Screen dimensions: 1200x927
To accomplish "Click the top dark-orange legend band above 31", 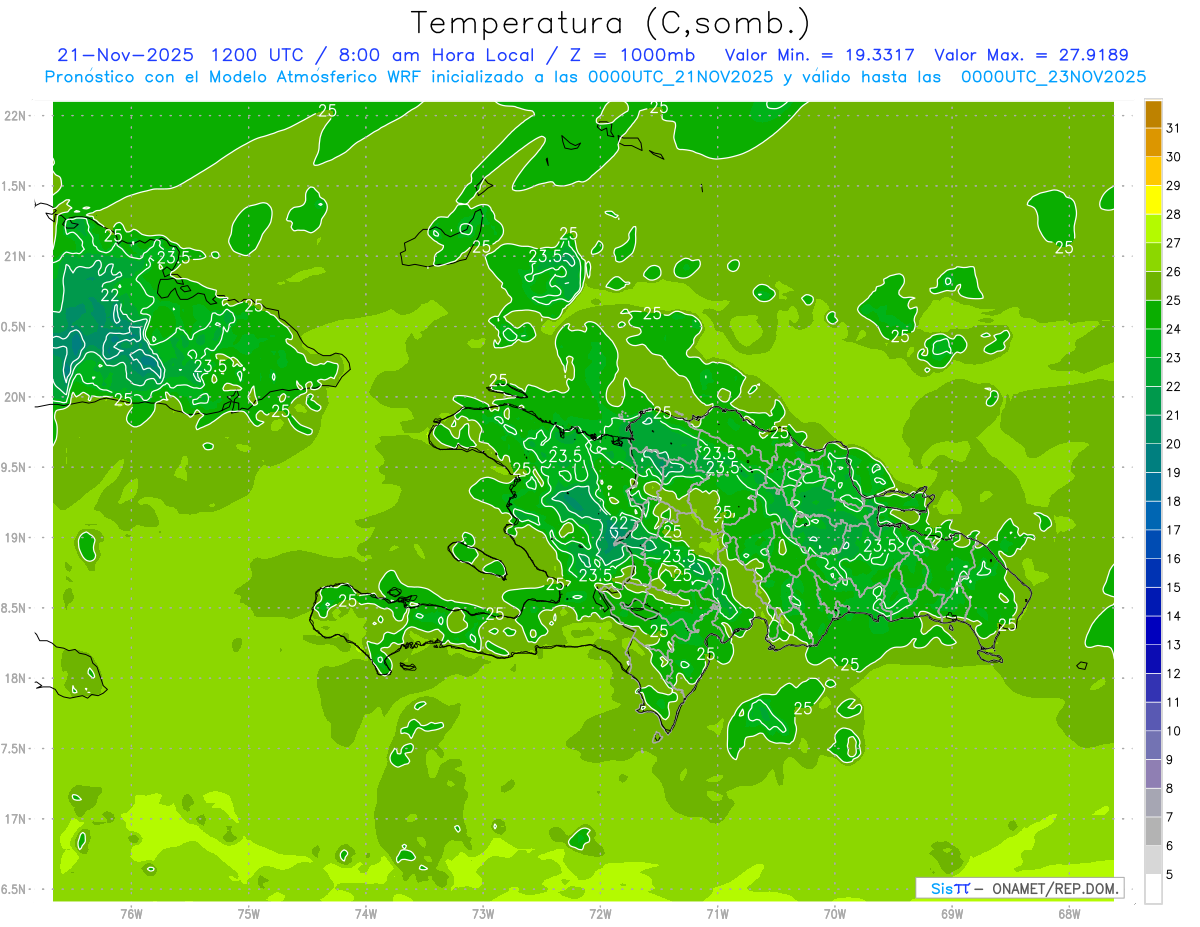I will (1153, 114).
